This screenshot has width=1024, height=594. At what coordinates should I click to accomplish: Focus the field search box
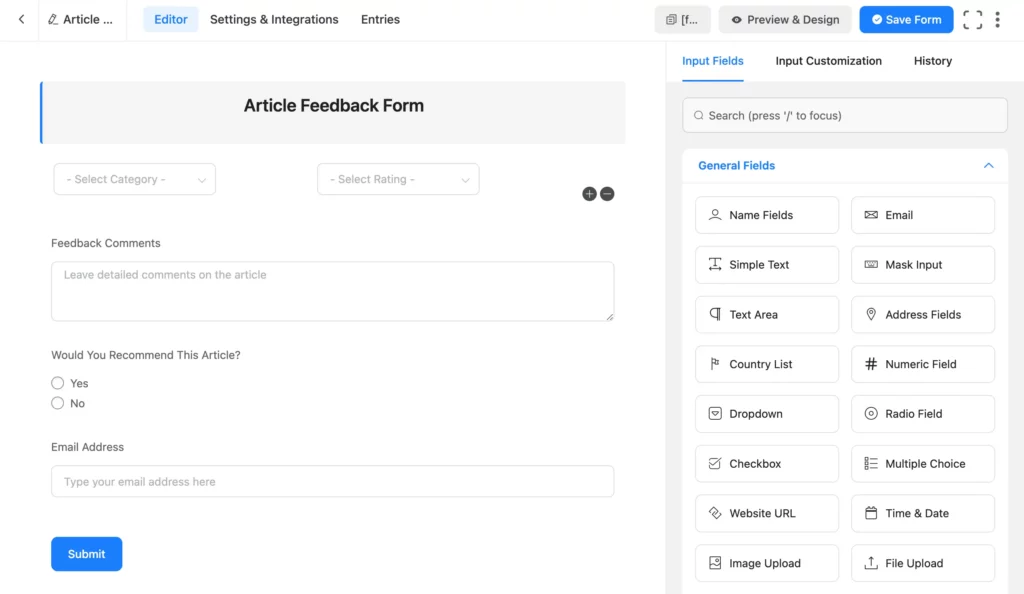pos(844,115)
